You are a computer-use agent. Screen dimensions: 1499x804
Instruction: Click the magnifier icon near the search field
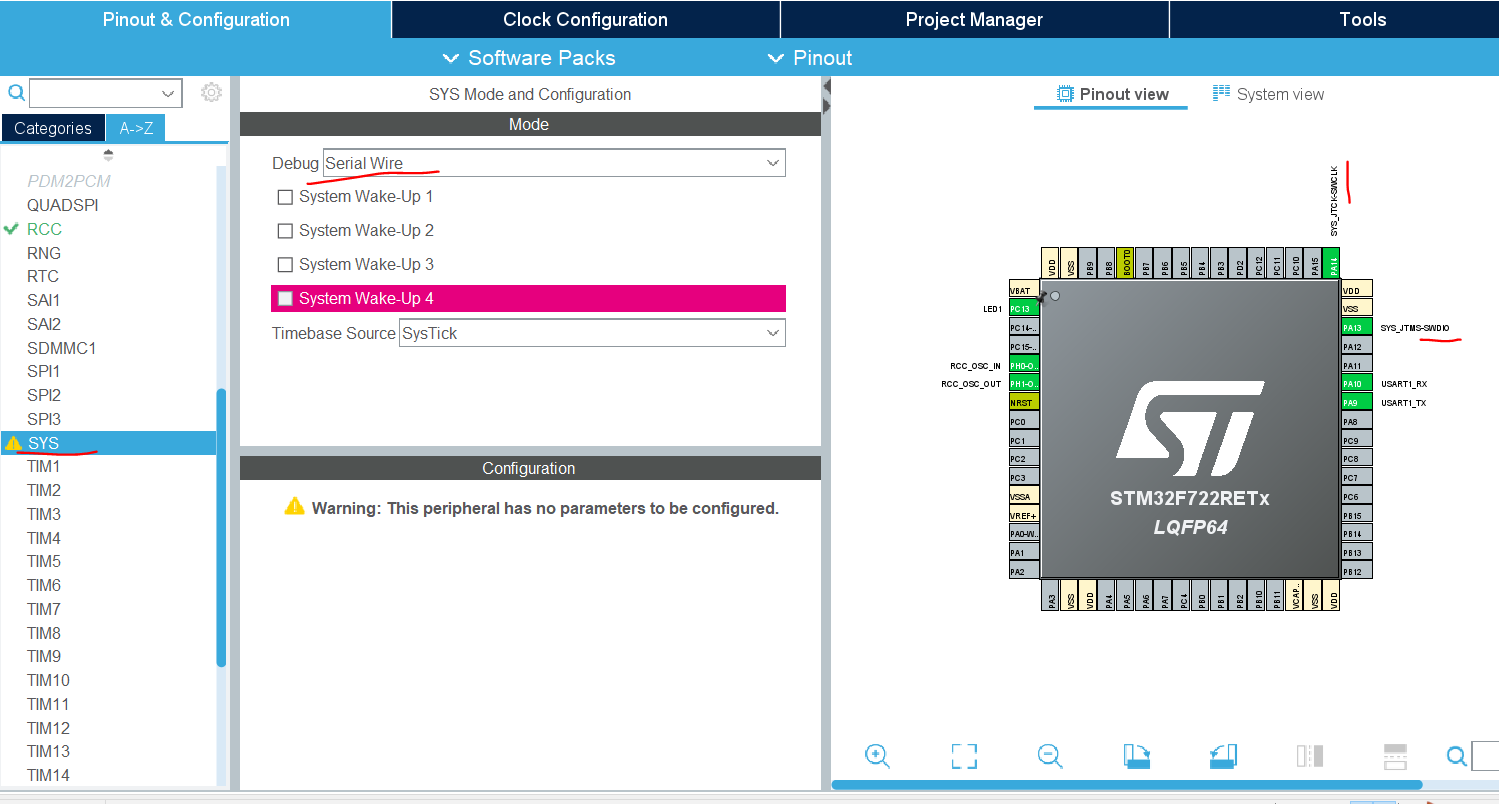[x=16, y=91]
